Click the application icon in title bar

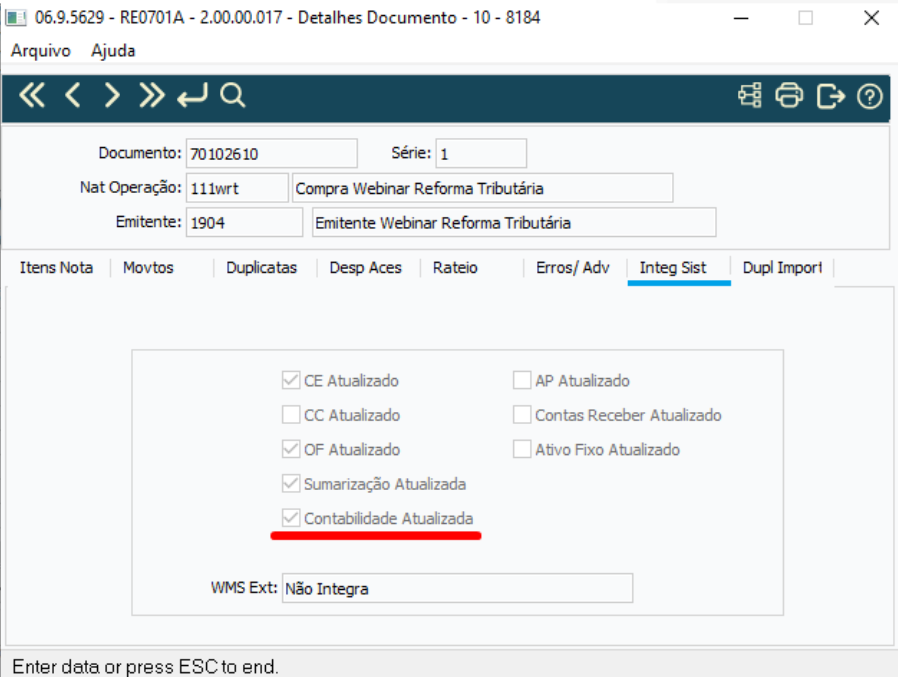15,18
